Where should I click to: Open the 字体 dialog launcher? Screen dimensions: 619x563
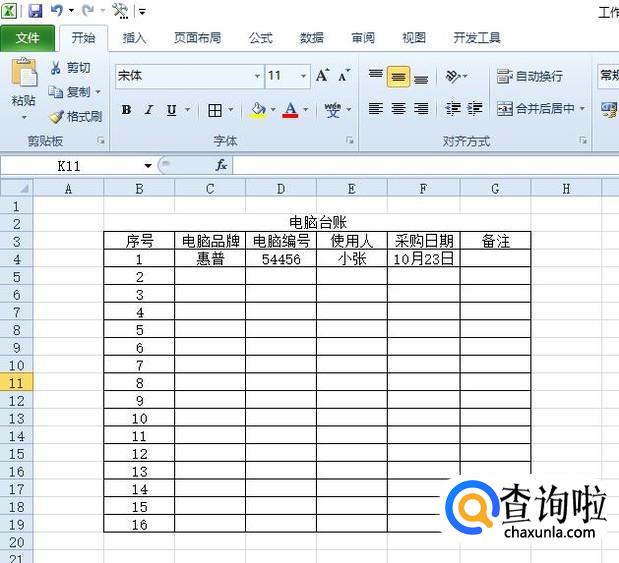coord(349,140)
